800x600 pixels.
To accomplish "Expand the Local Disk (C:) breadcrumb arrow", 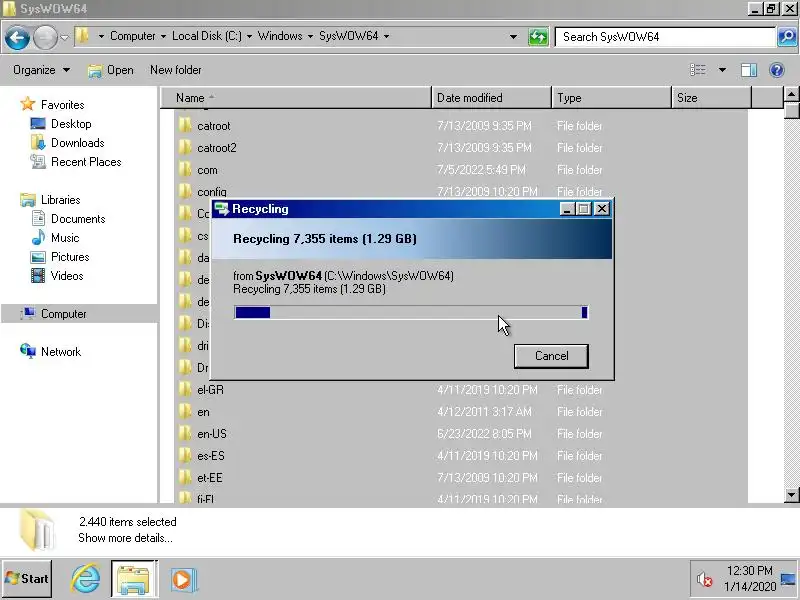I will 249,36.
